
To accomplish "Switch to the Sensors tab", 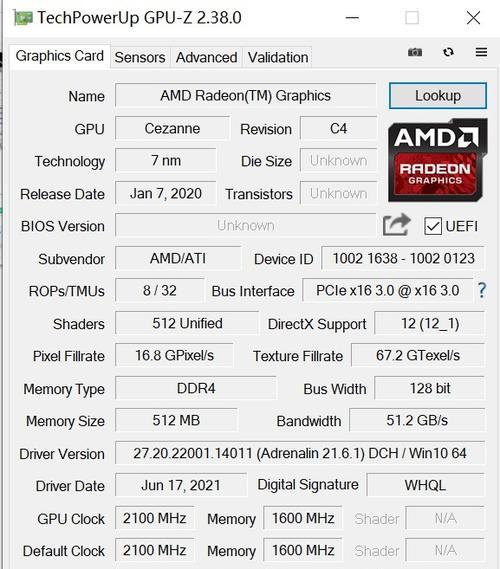I will [x=140, y=57].
